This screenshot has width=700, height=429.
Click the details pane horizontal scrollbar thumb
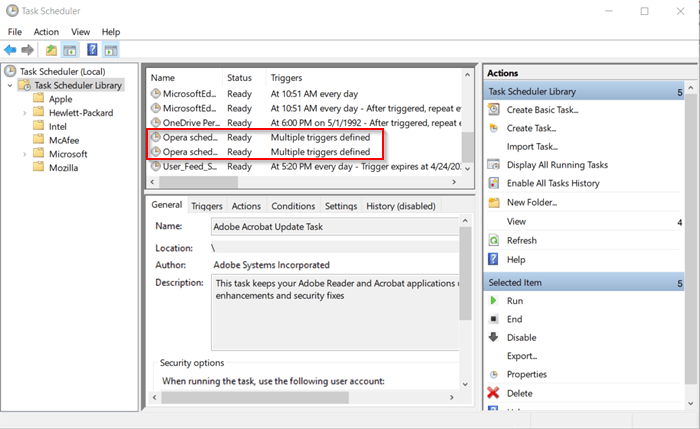click(255, 397)
